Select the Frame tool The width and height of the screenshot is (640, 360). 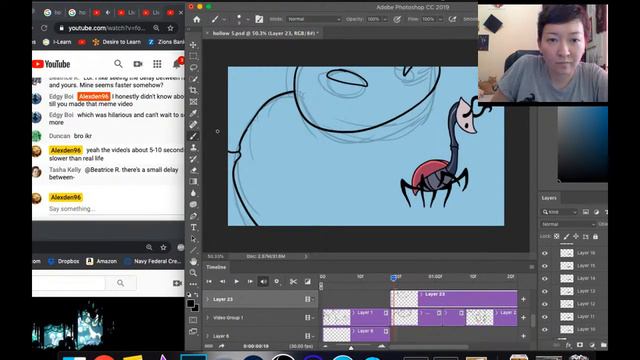(x=193, y=102)
